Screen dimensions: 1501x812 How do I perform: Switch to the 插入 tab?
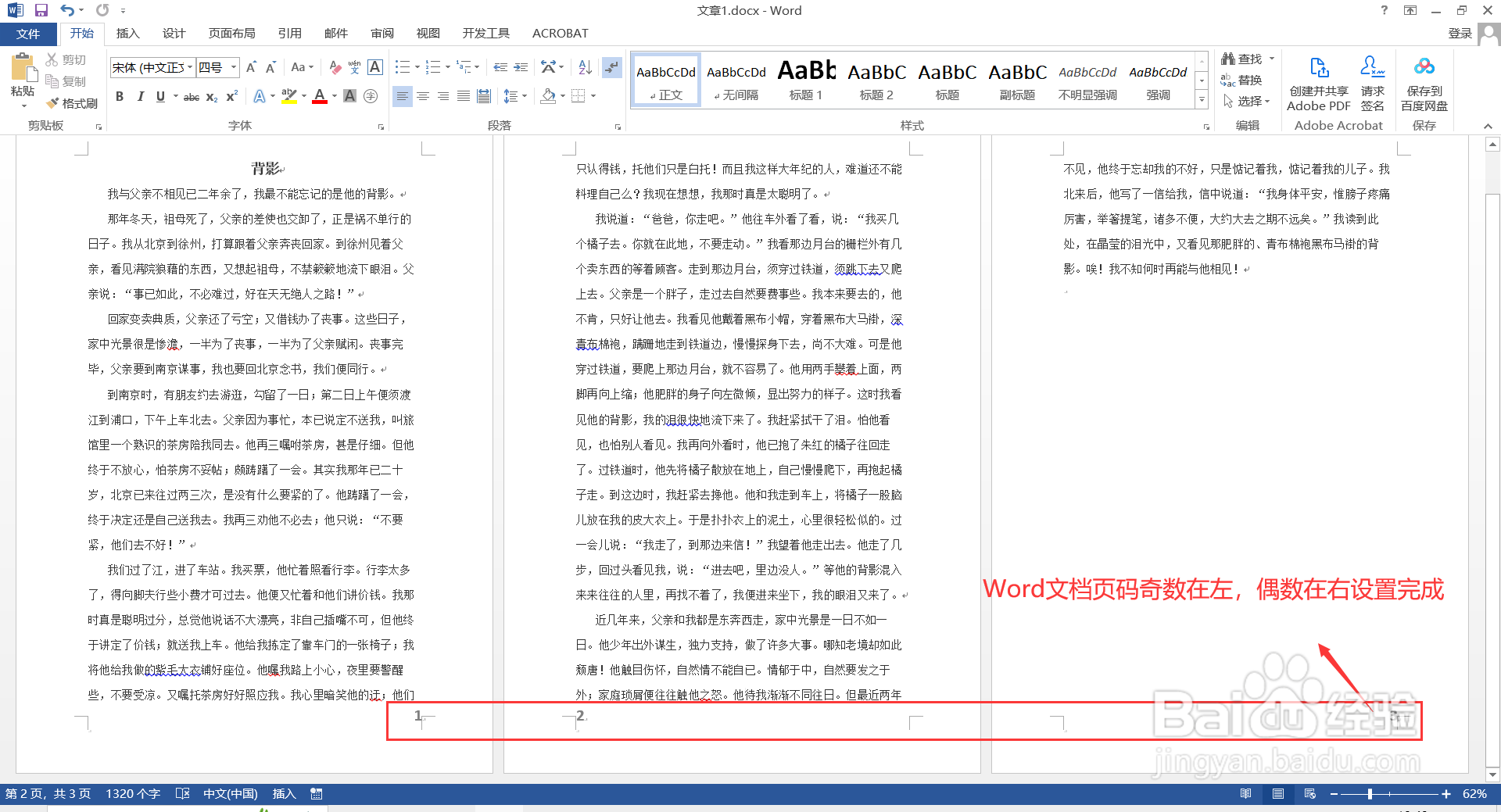[x=127, y=33]
